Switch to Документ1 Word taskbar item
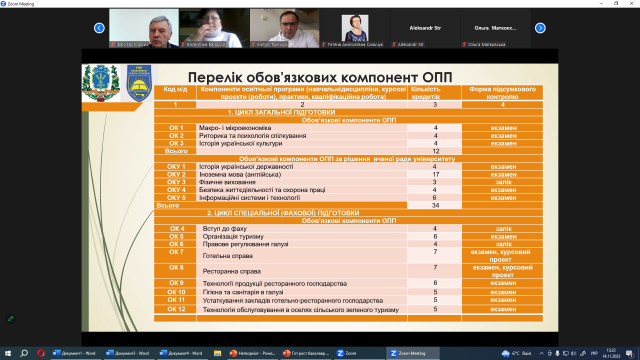 tap(76, 353)
